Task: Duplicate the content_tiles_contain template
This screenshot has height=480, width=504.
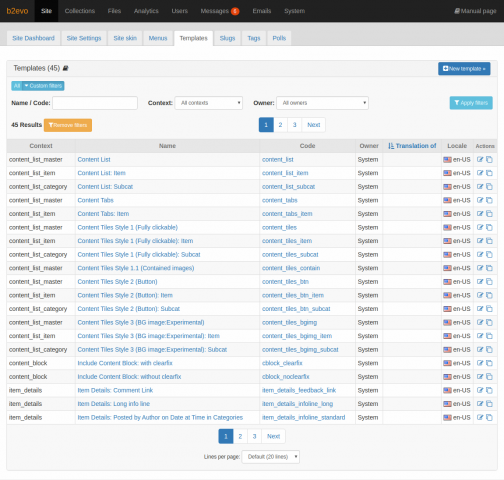Action: (489, 268)
